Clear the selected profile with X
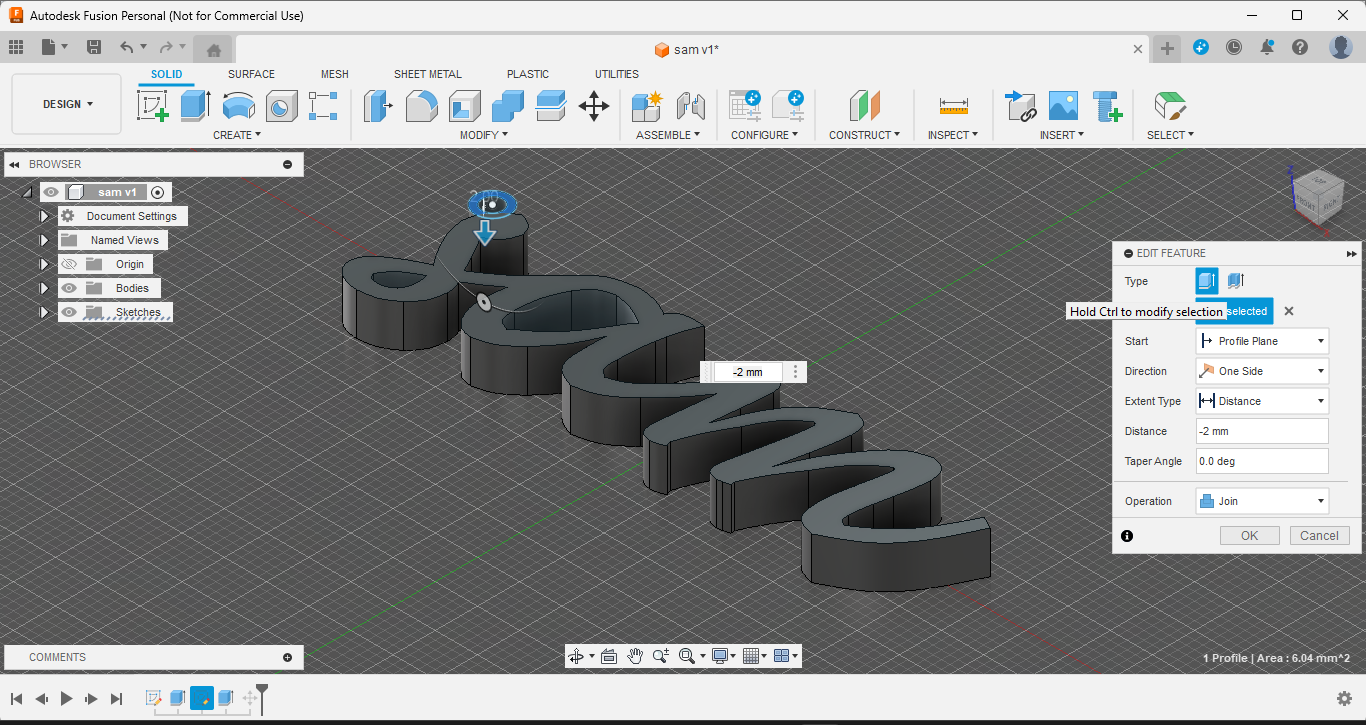This screenshot has height=725, width=1366. [1289, 311]
